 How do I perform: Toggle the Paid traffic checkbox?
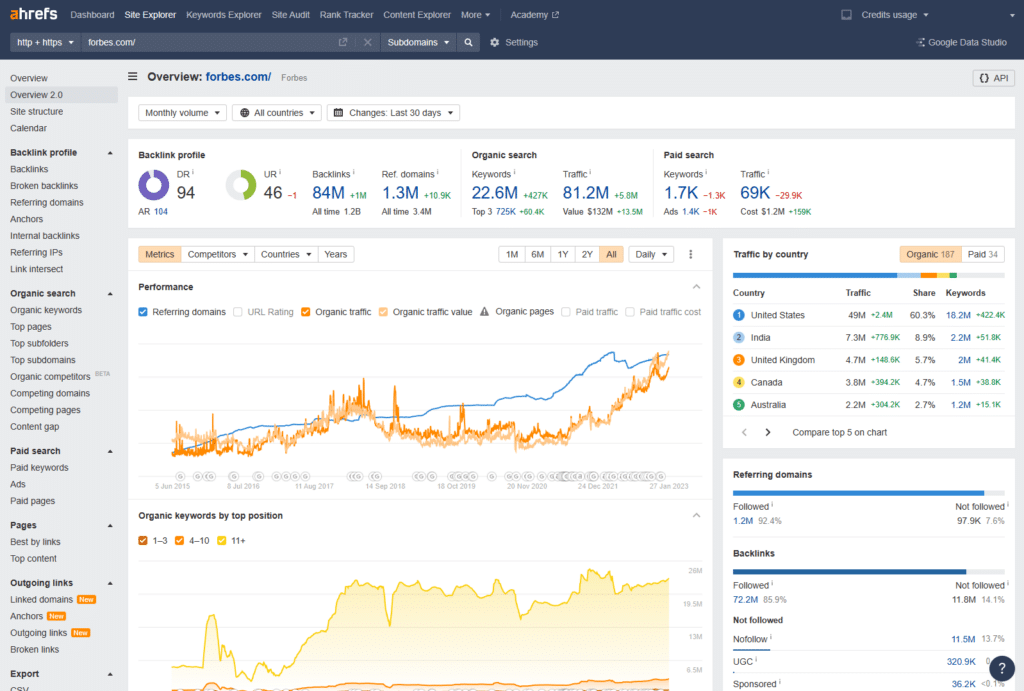point(567,312)
